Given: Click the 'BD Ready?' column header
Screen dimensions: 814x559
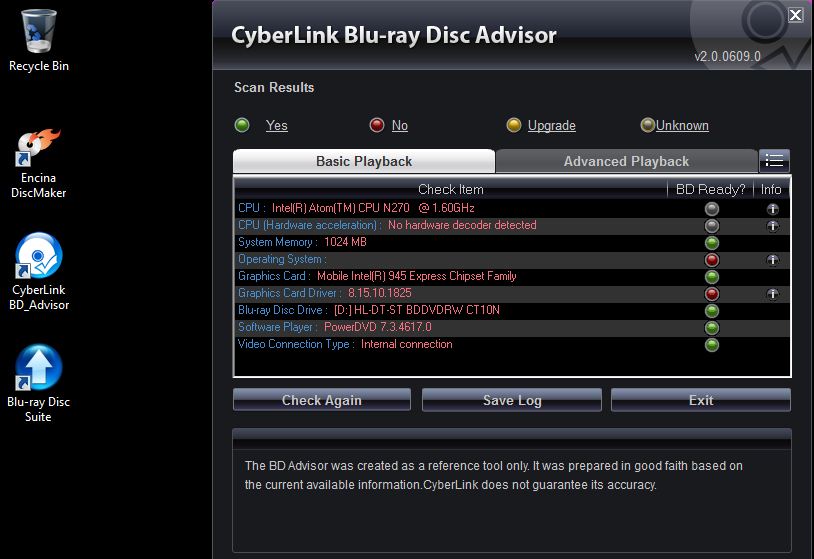Looking at the screenshot, I should click(x=710, y=189).
